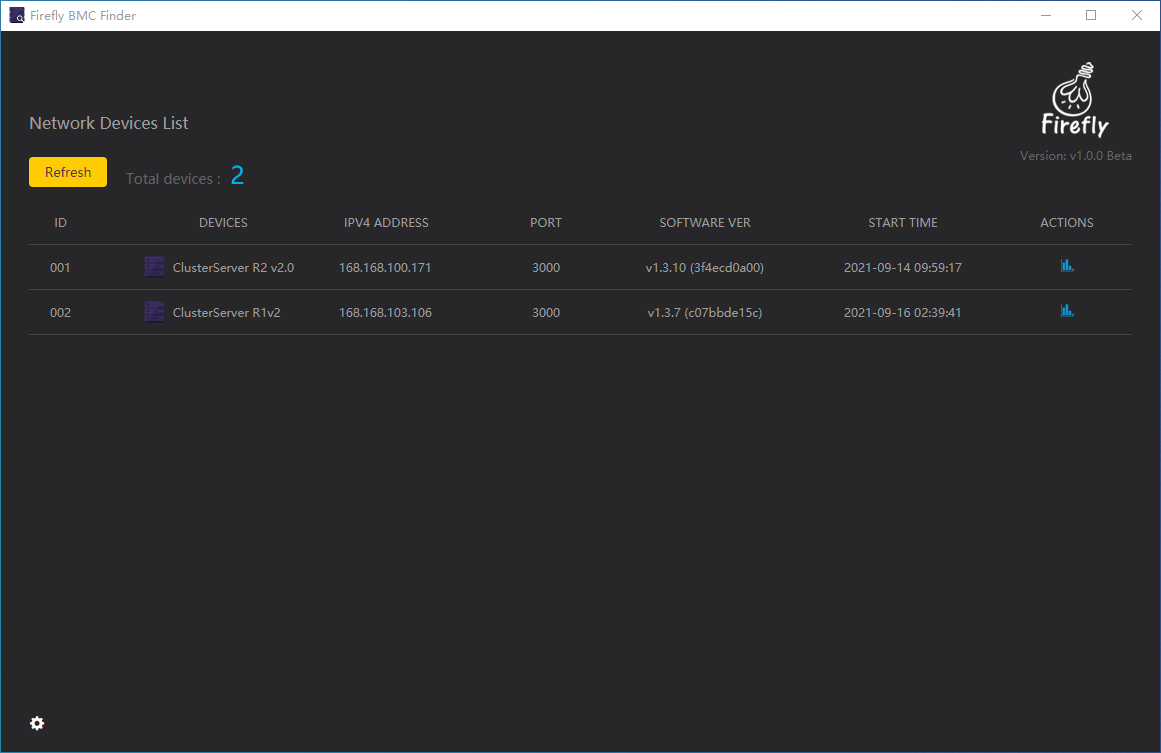This screenshot has height=753, width=1161.
Task: Open stats chart icon for ClusterServer R2 v2.0
Action: [x=1067, y=266]
